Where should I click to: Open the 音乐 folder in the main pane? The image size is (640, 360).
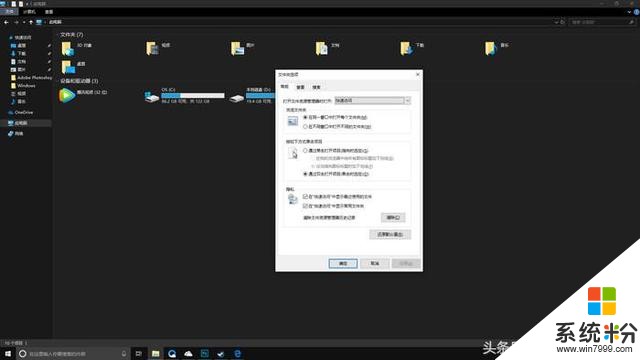[x=491, y=49]
